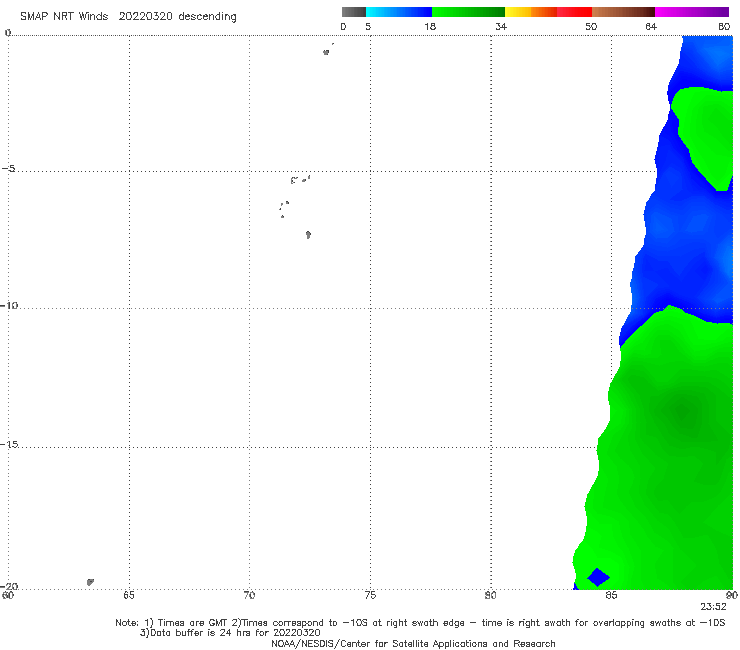Click the swath time stamp '23:52'

click(713, 607)
